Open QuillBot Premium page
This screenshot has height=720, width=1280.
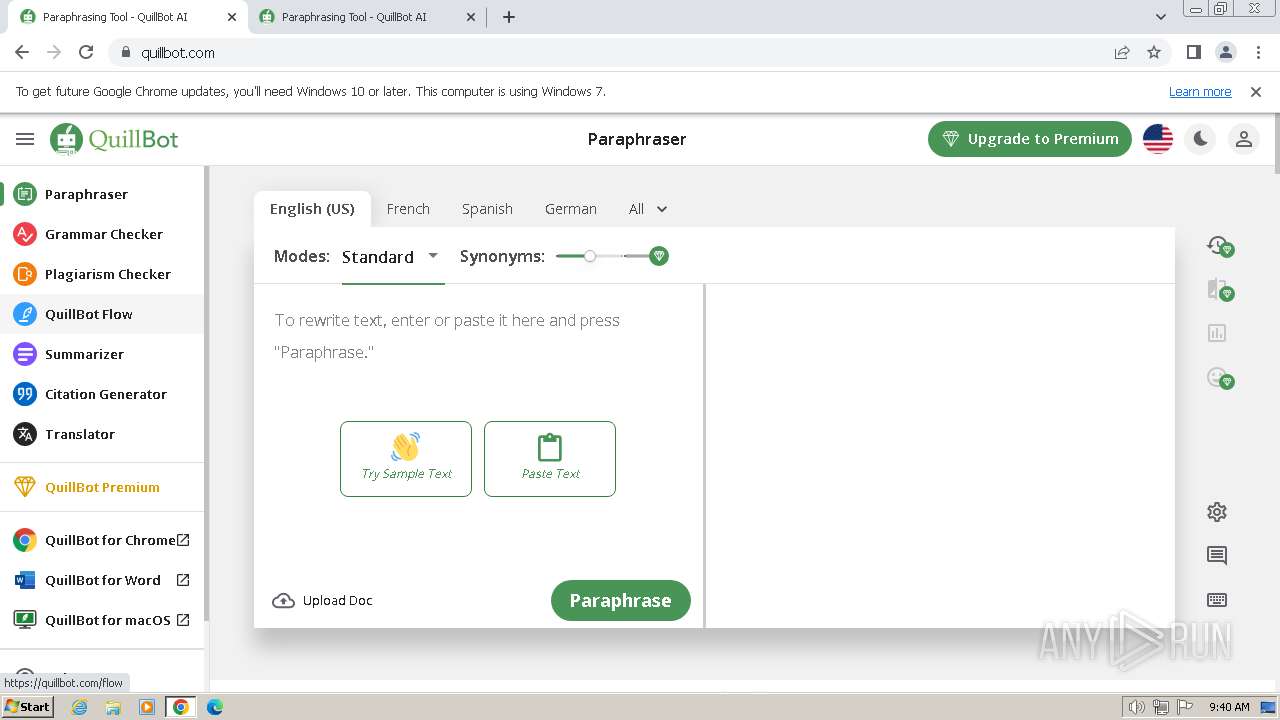102,487
